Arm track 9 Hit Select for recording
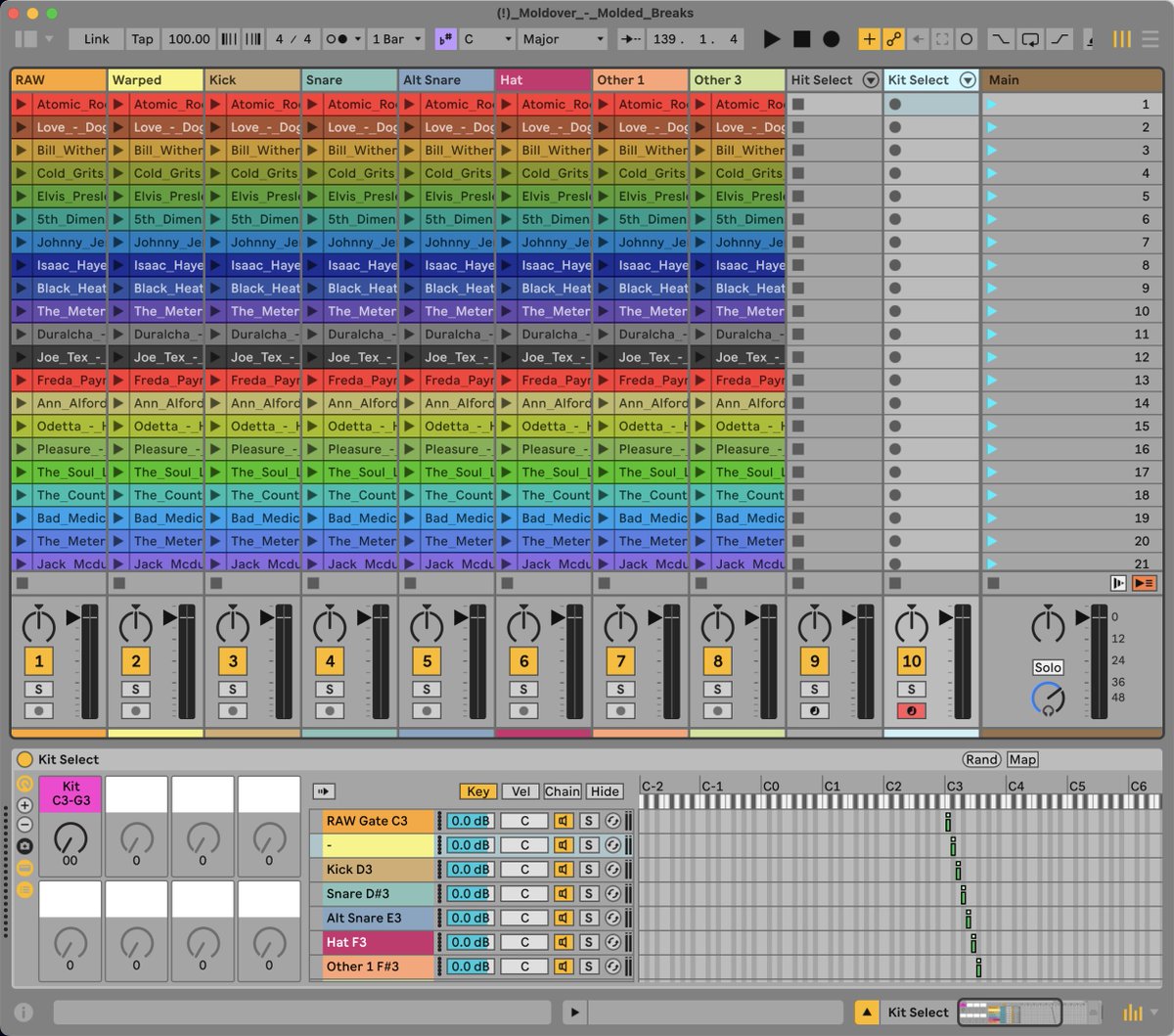Screen dimensions: 1174x1036 [x=815, y=711]
